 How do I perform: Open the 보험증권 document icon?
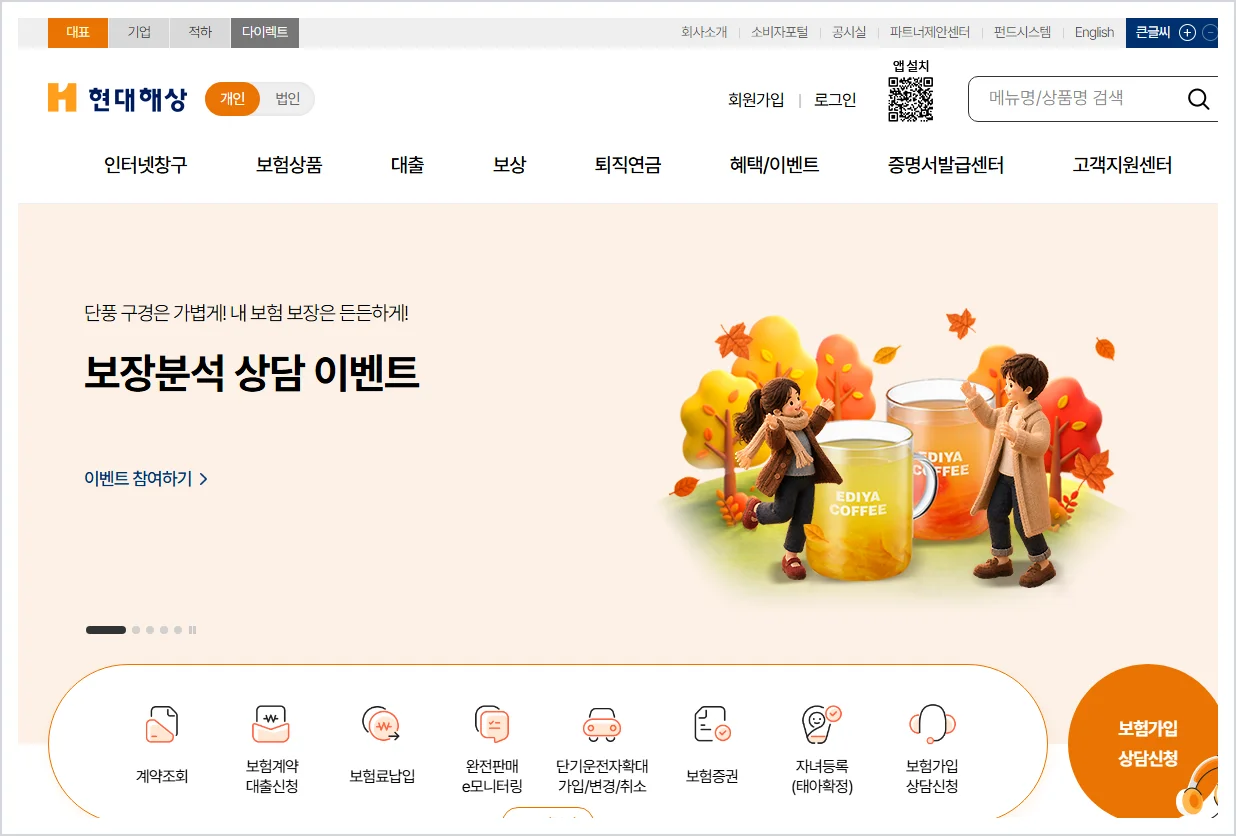[712, 724]
